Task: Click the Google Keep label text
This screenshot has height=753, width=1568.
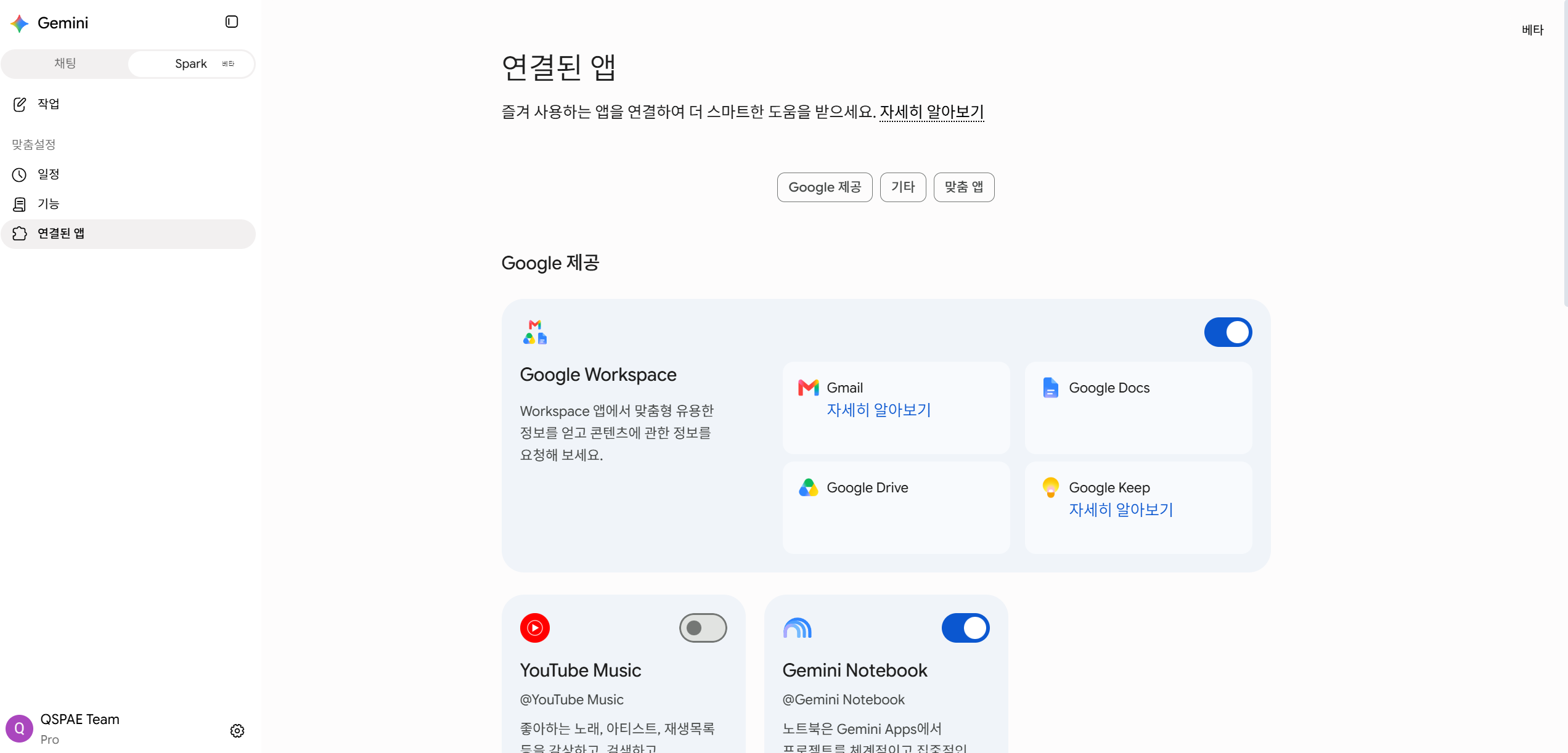Action: 1109,487
